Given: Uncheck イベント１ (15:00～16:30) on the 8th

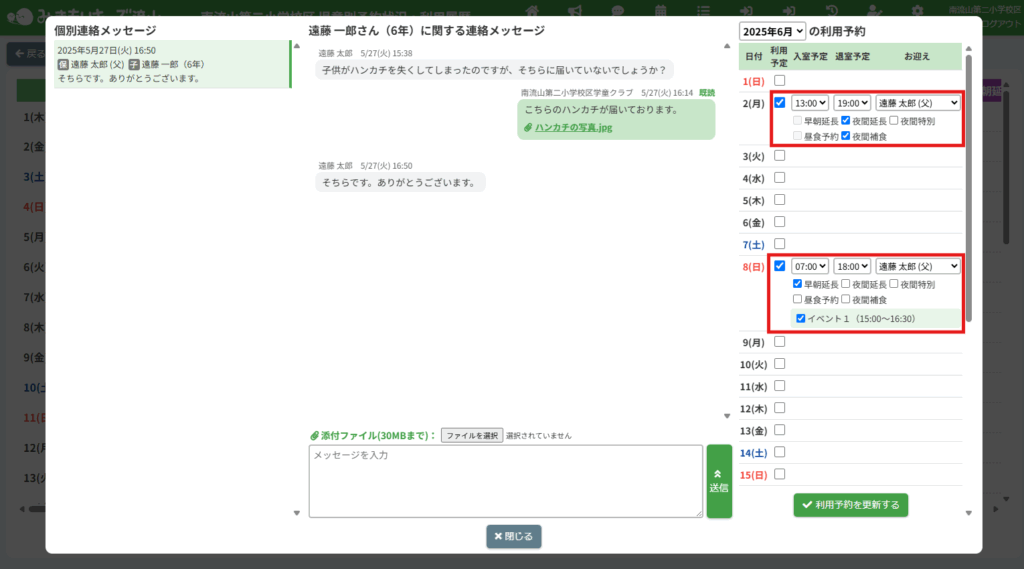Looking at the screenshot, I should pyautogui.click(x=800, y=319).
